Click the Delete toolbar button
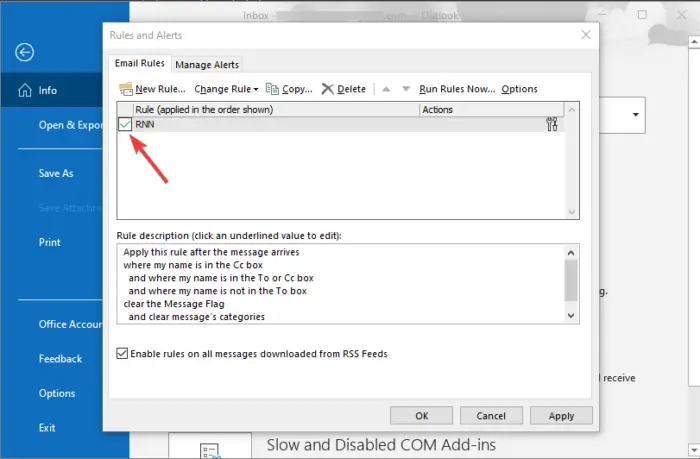 click(x=344, y=89)
